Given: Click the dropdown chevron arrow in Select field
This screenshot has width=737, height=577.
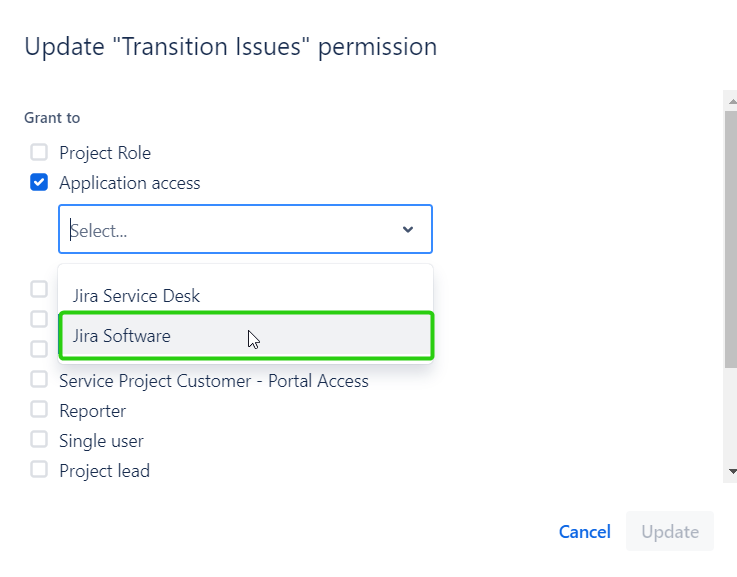Looking at the screenshot, I should tap(408, 230).
